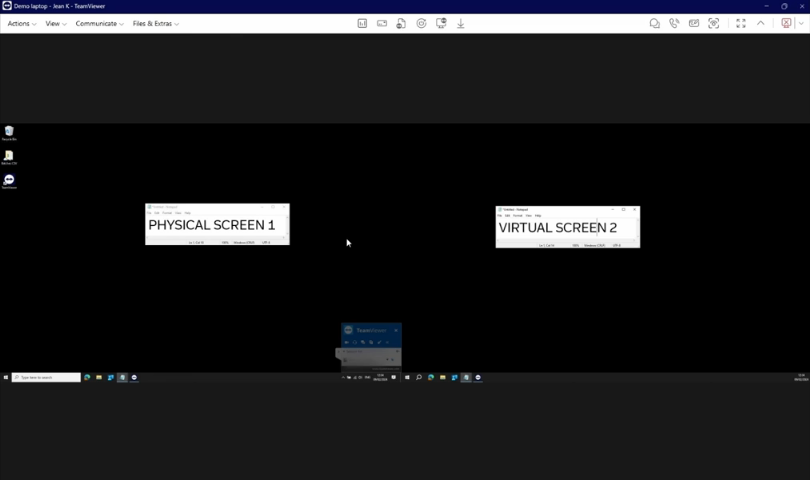The image size is (810, 480).
Task: Select the zipped folder desktop icon
Action: pyautogui.click(x=9, y=157)
